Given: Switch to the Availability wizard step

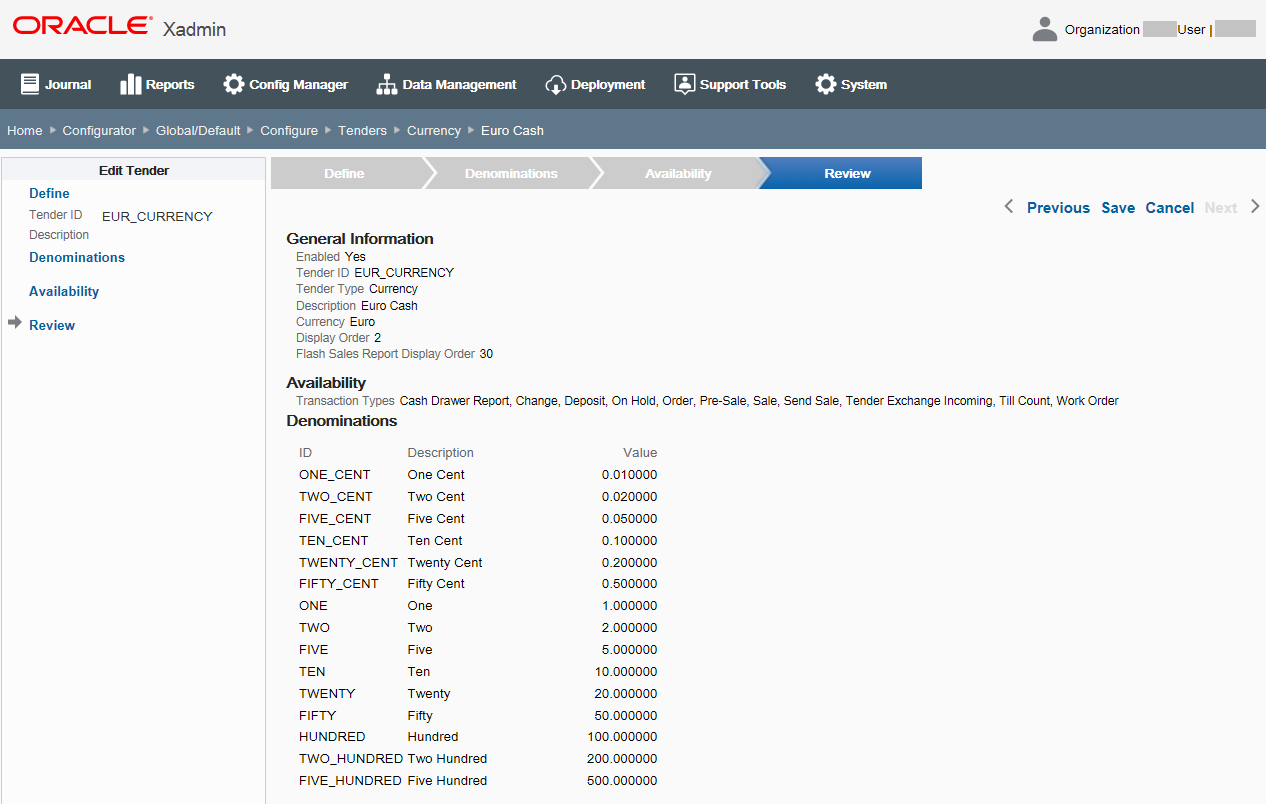Looking at the screenshot, I should point(678,172).
